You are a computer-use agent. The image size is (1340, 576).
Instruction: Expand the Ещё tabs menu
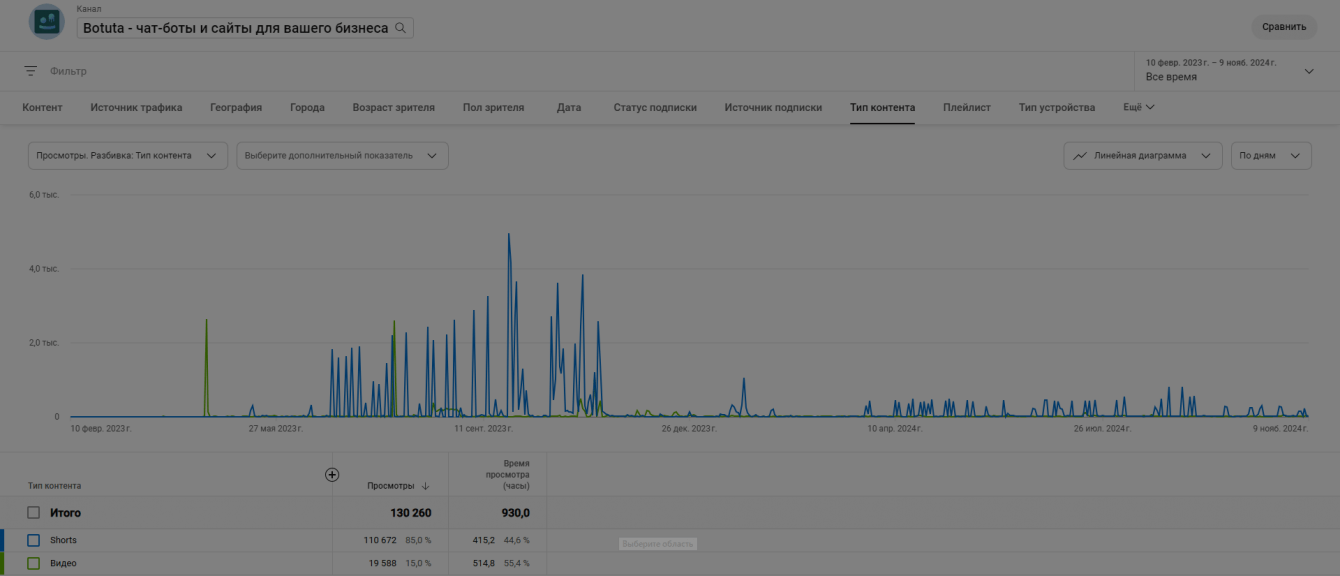pyautogui.click(x=1139, y=107)
